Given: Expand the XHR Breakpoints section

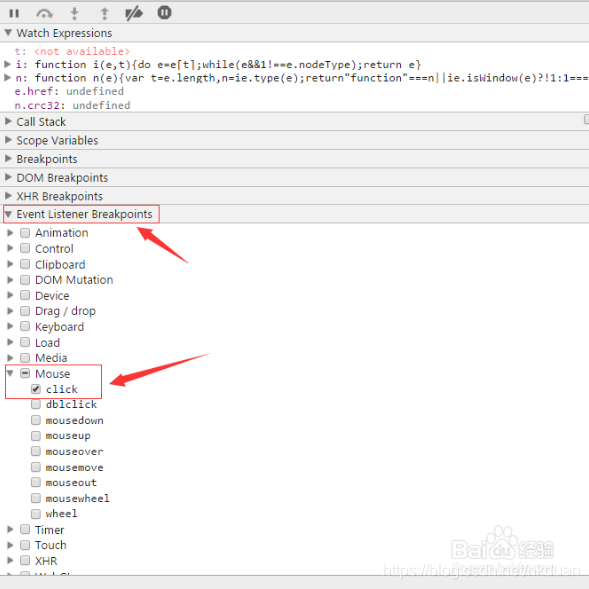Looking at the screenshot, I should [8, 196].
